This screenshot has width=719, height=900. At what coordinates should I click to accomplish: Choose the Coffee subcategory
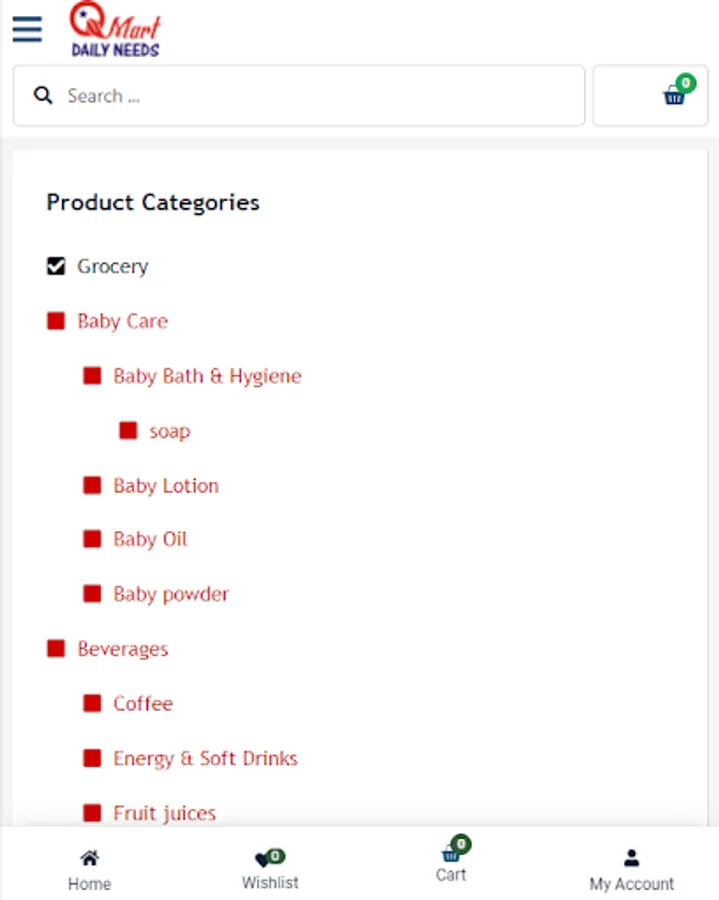click(x=143, y=704)
